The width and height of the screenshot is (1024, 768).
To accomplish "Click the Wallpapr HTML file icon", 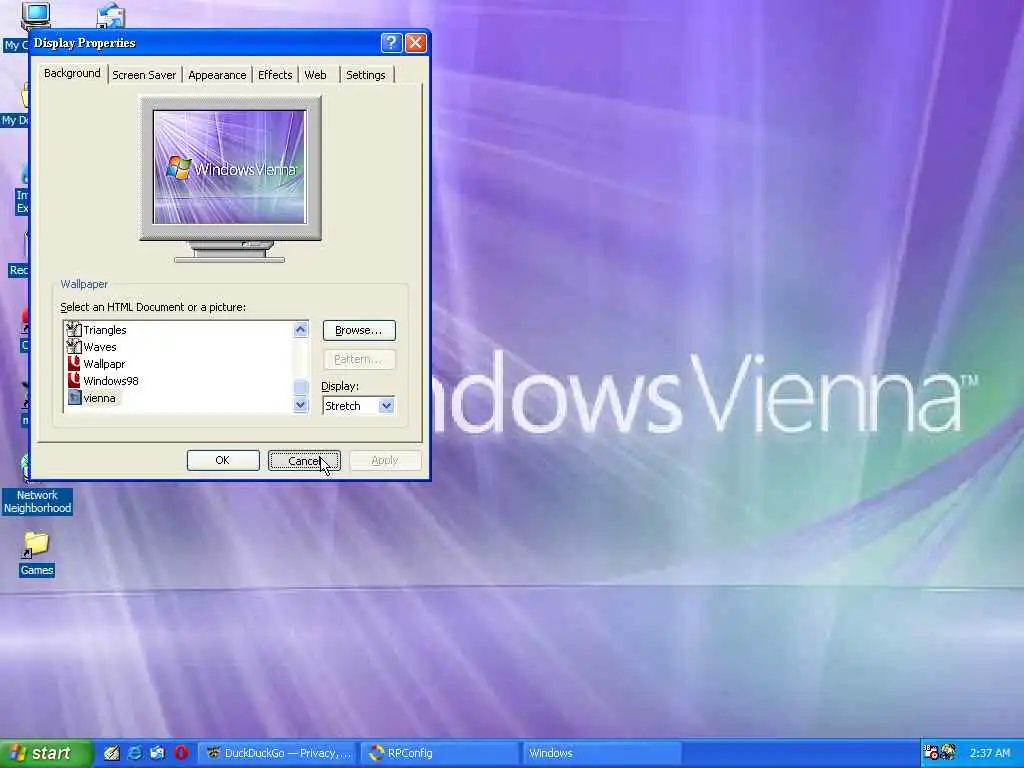I will tap(74, 364).
